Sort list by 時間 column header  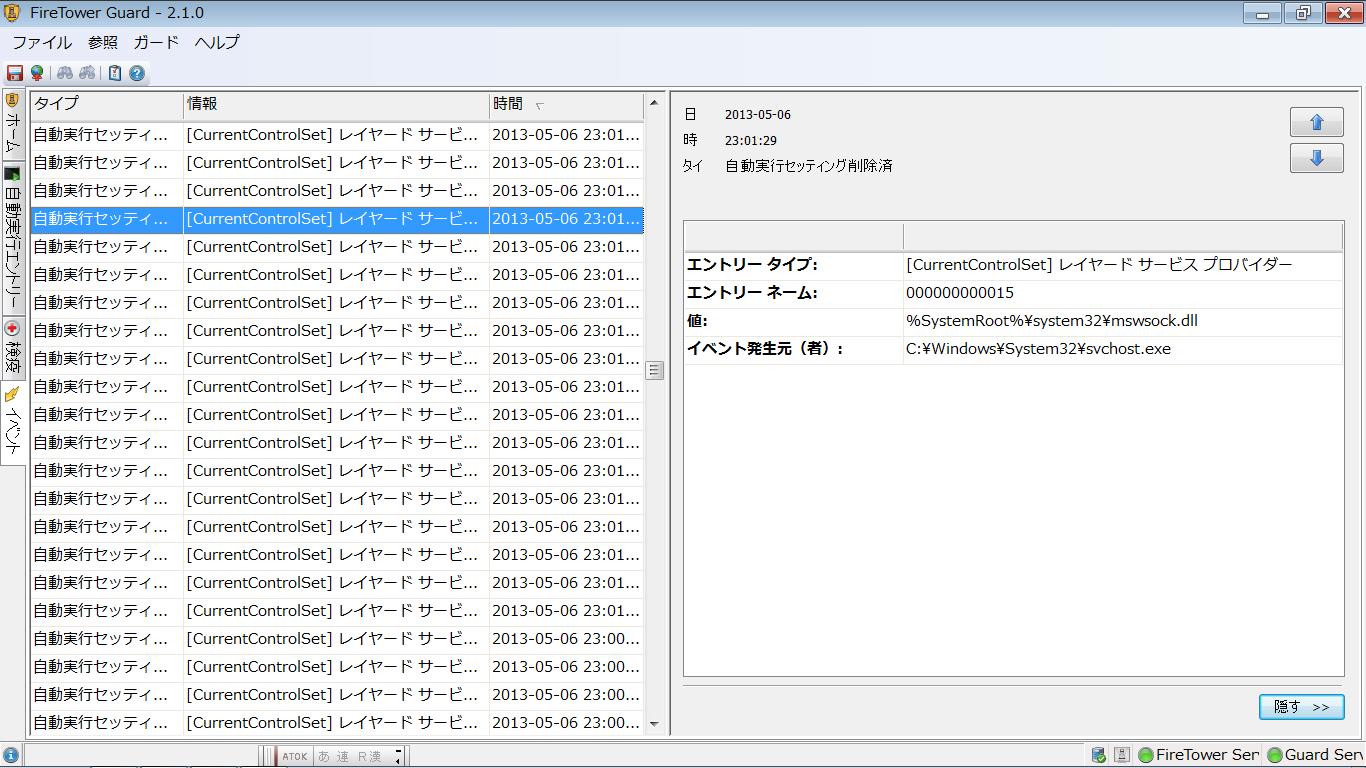click(x=508, y=104)
